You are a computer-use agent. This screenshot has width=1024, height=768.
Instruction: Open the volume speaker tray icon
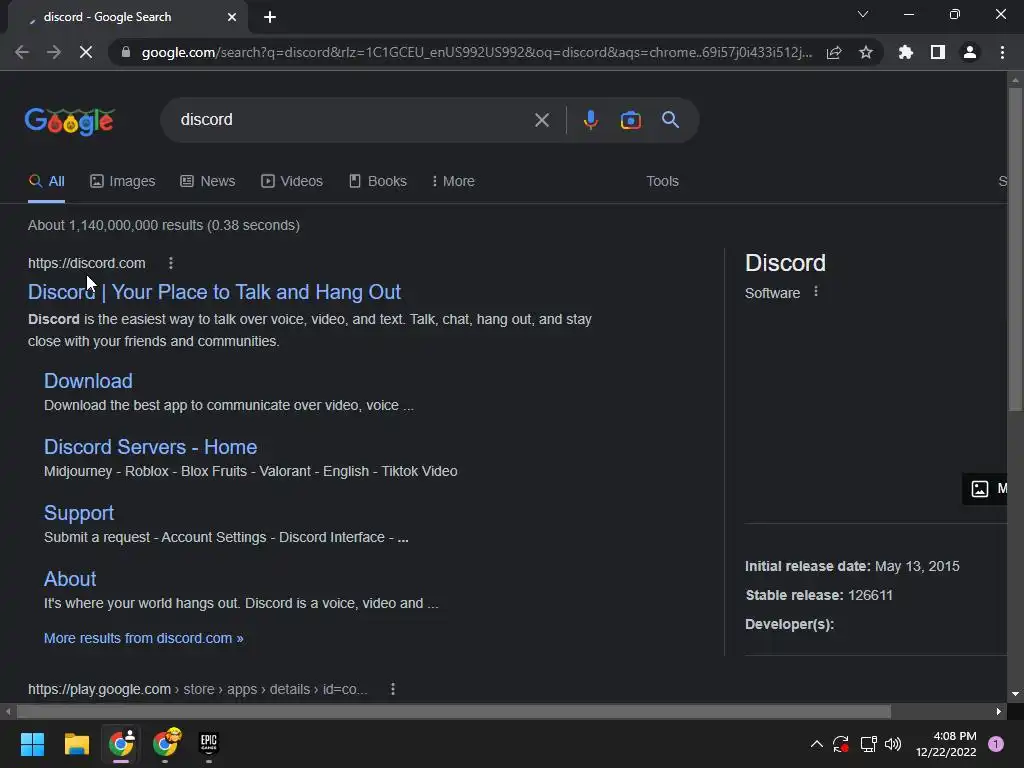pos(893,744)
